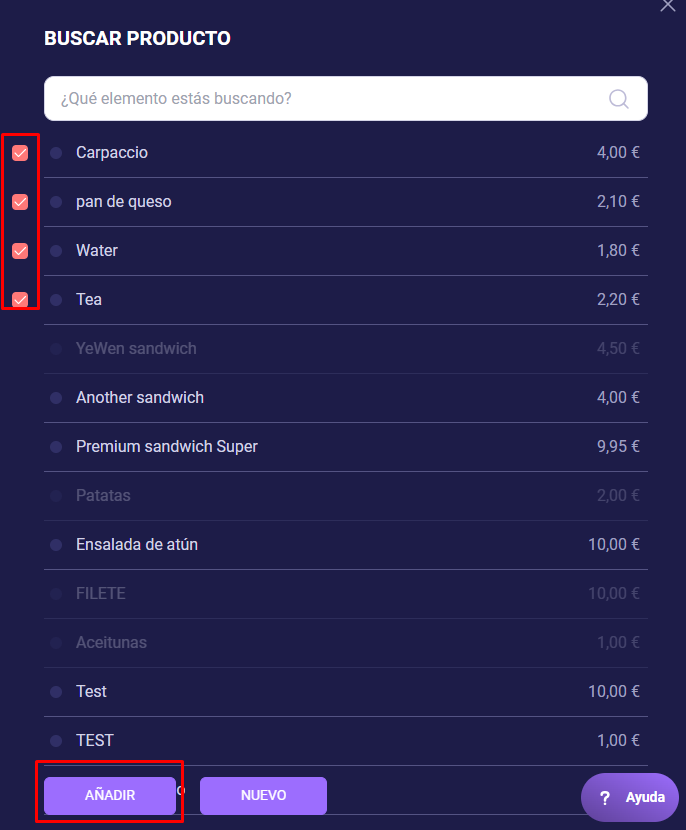
Task: Click the dot icon beside Water
Action: point(56,251)
